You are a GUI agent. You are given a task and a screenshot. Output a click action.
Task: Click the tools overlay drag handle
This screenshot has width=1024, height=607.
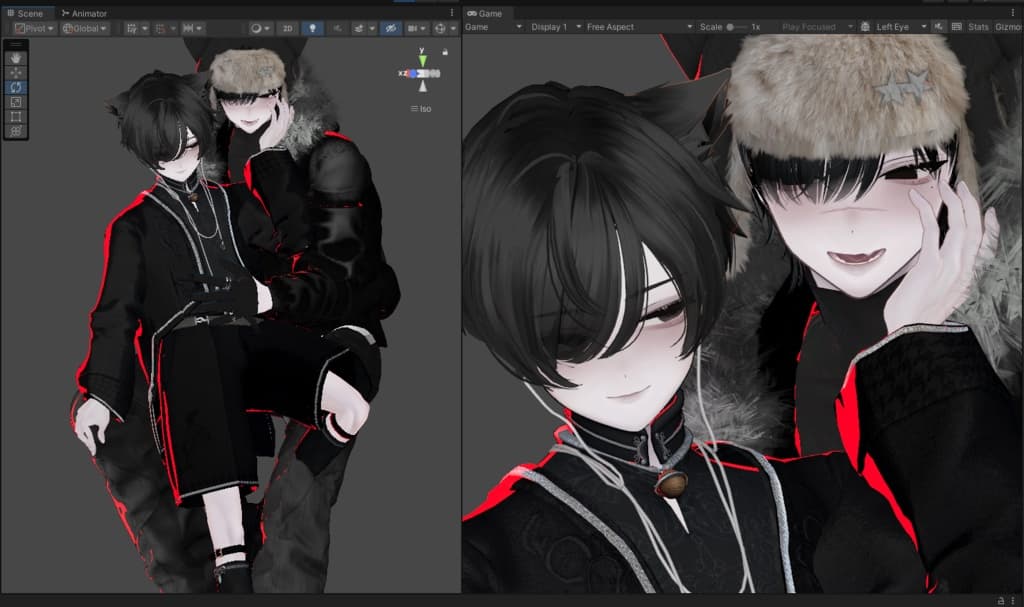pos(16,44)
